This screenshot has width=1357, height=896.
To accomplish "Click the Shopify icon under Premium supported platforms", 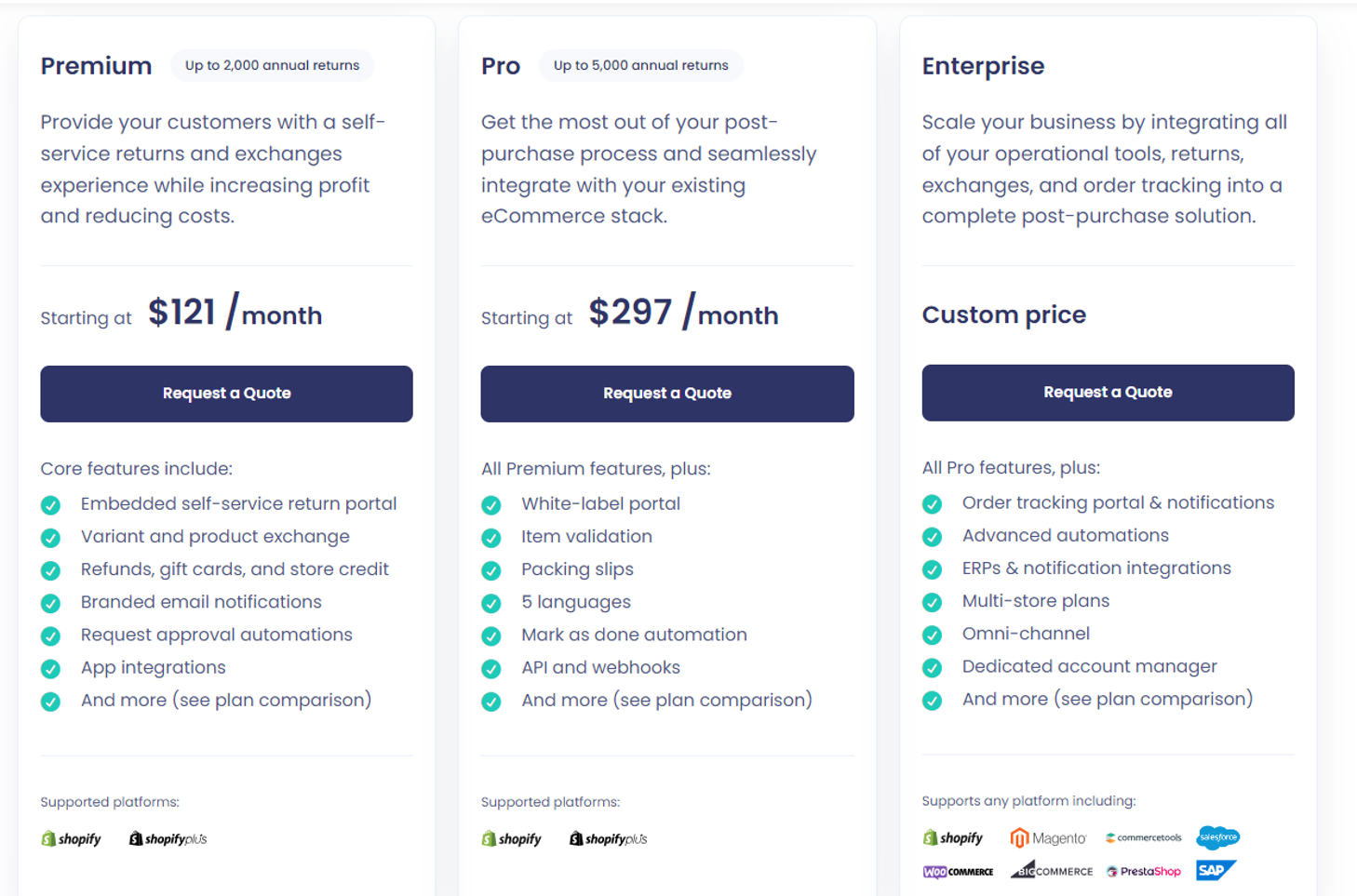I will [70, 838].
